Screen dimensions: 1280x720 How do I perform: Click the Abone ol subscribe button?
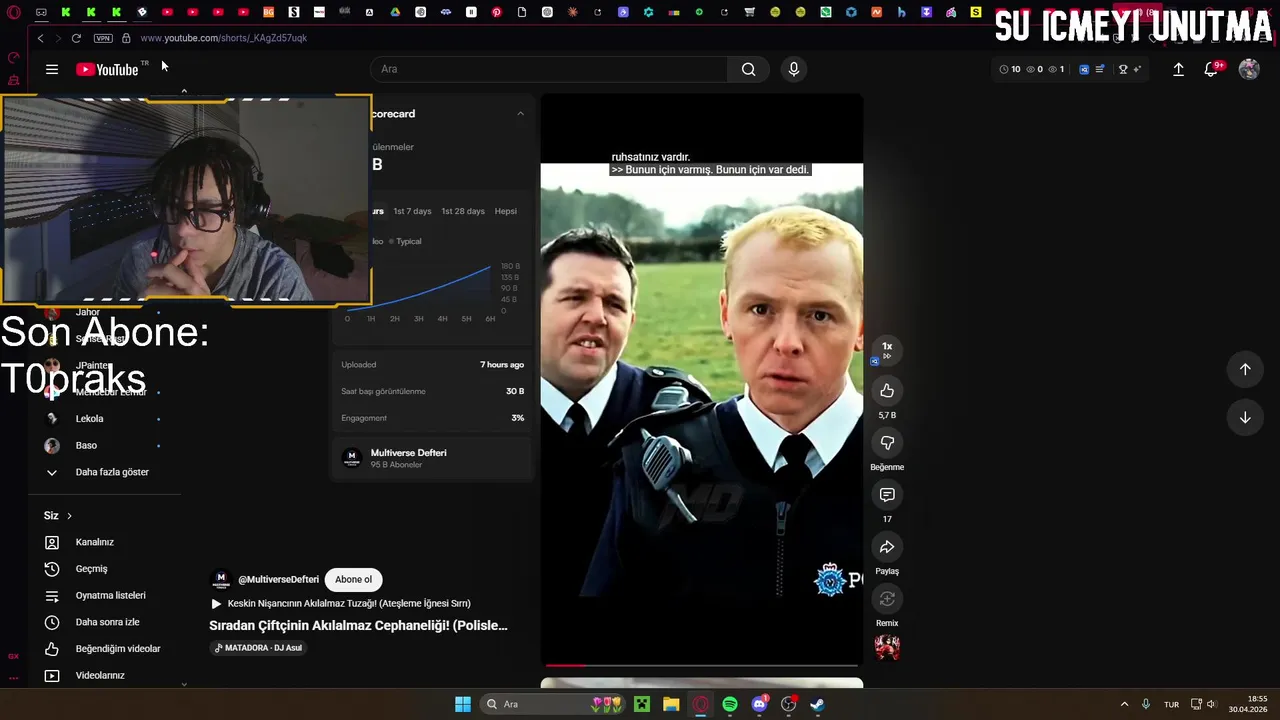(x=353, y=580)
